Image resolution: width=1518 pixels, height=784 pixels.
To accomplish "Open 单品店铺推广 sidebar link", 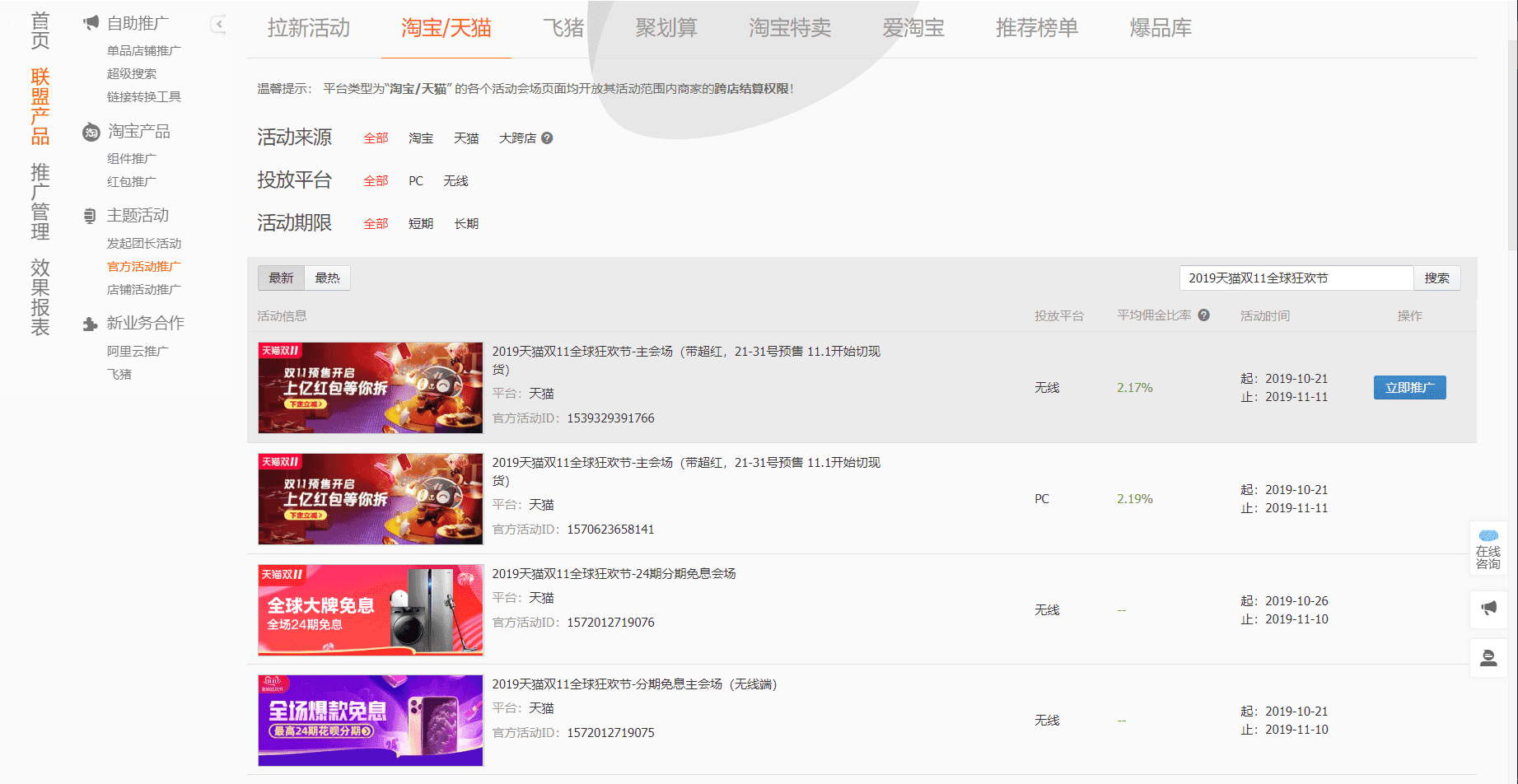I will (x=144, y=51).
